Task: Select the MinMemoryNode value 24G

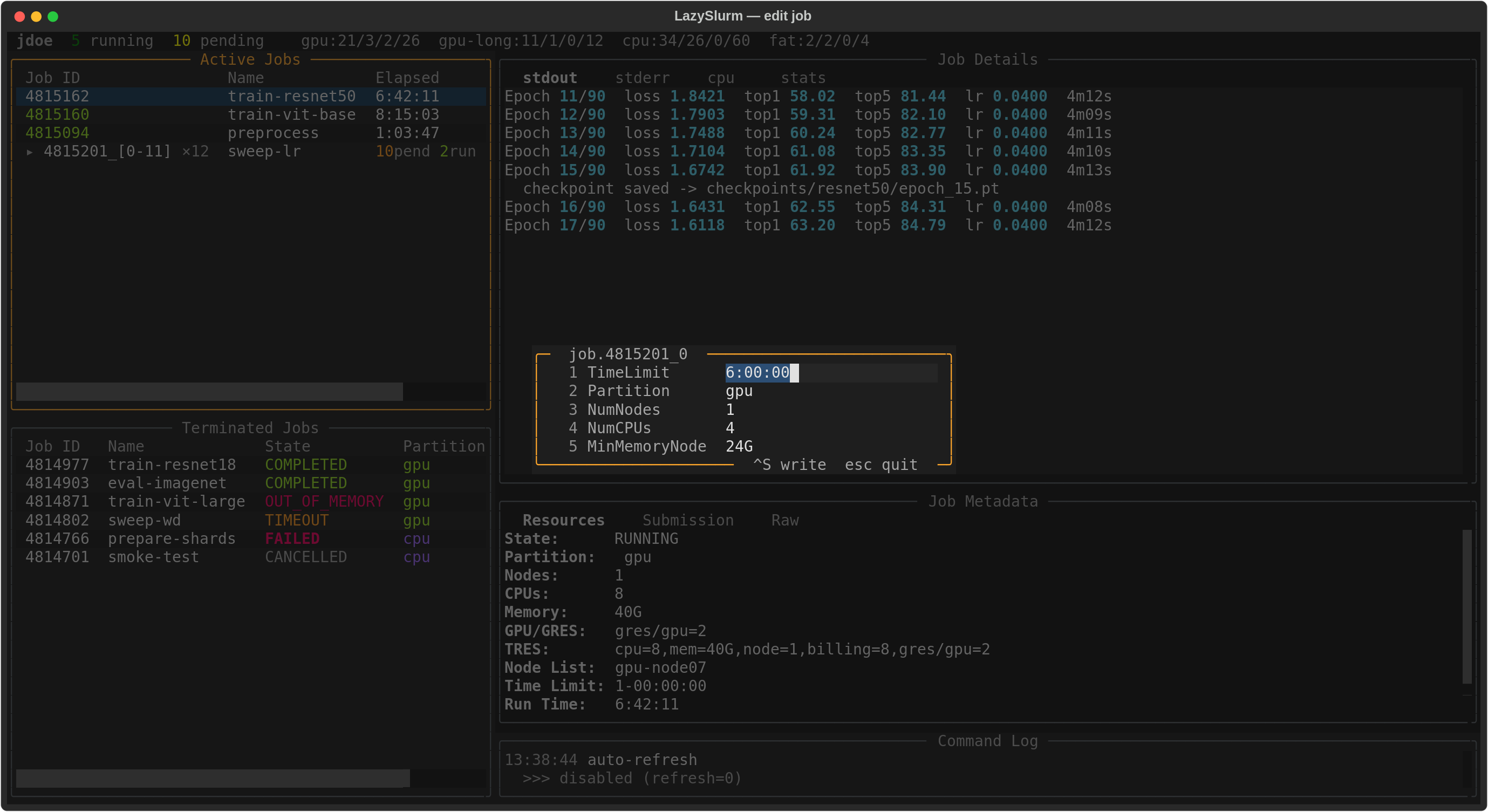Action: (739, 446)
